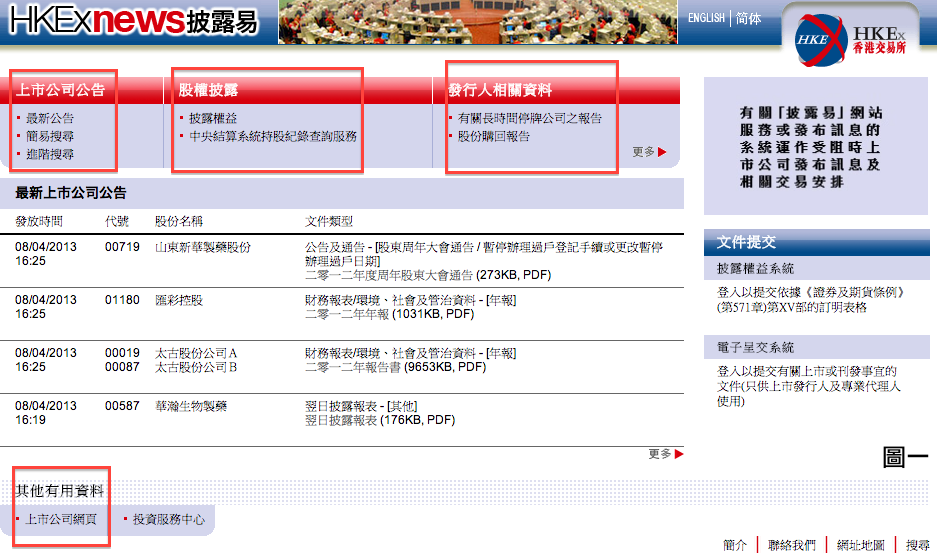Click 更多 arrow below announcements table
Image resolution: width=937 pixels, height=557 pixels.
[666, 454]
